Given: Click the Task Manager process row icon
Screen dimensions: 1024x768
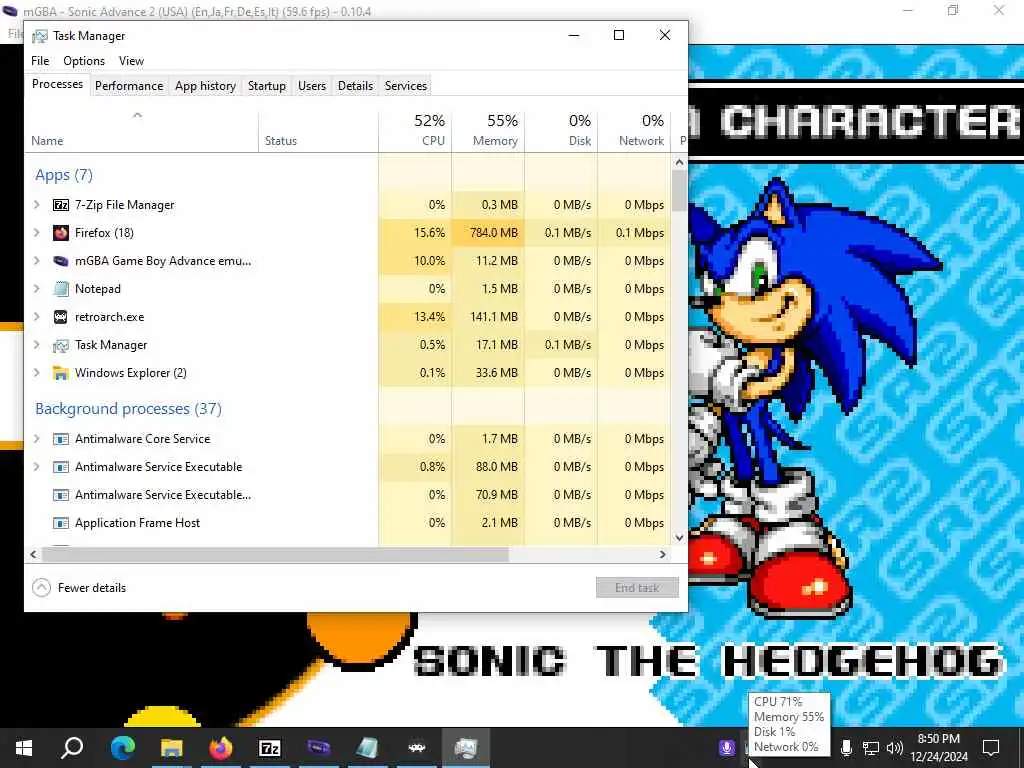Looking at the screenshot, I should [61, 345].
